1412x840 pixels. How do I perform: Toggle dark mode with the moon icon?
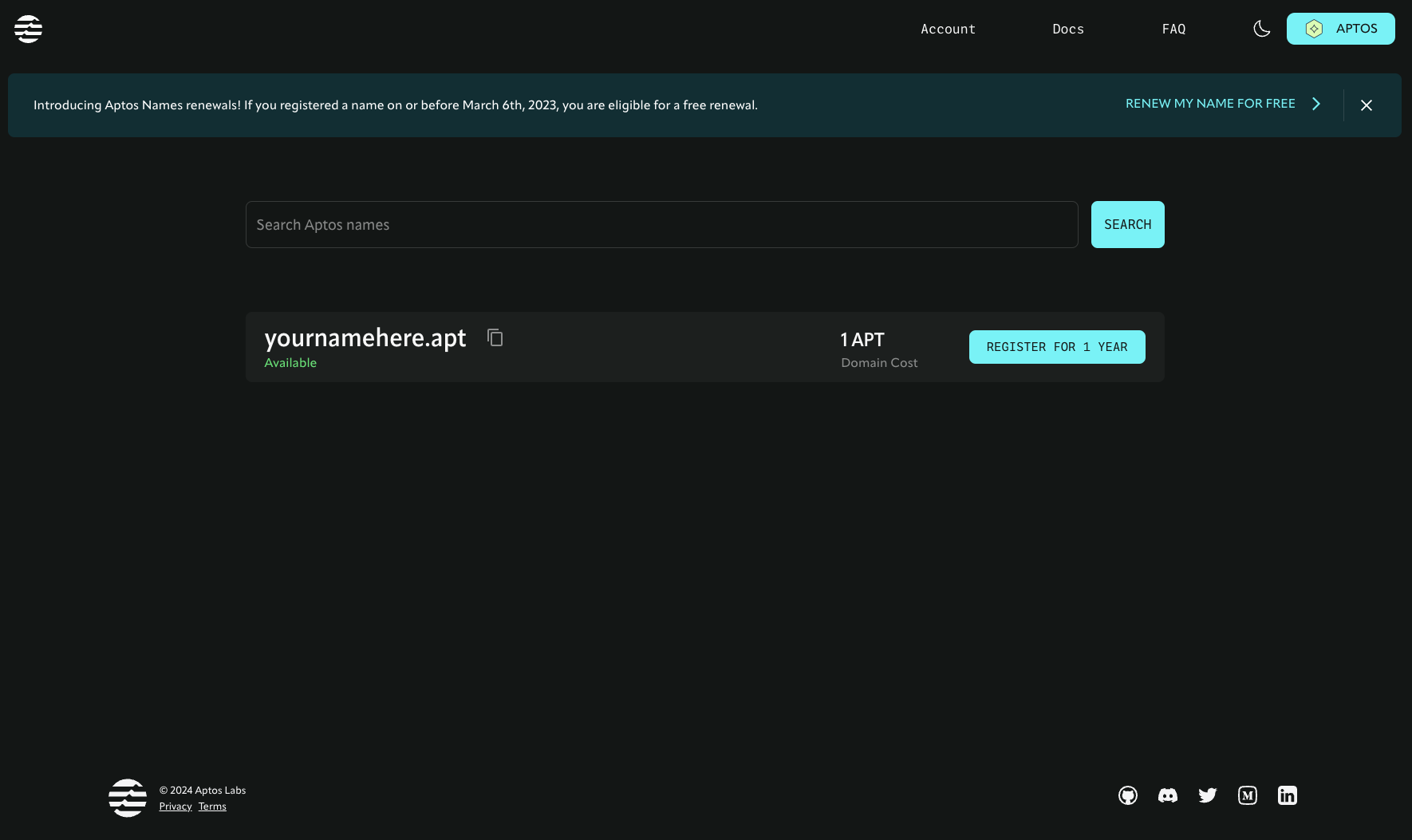pos(1261,29)
